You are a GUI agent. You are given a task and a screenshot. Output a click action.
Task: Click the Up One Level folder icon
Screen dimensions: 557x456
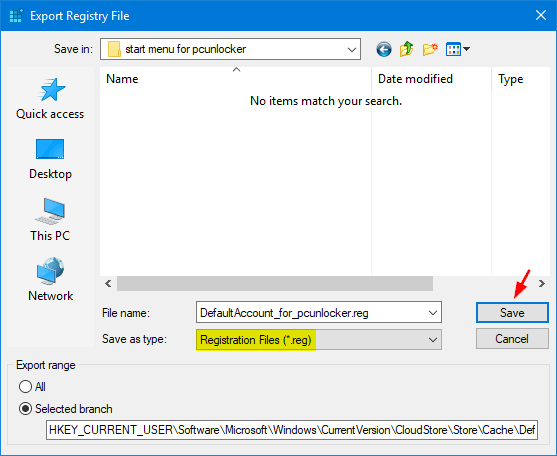coord(406,49)
